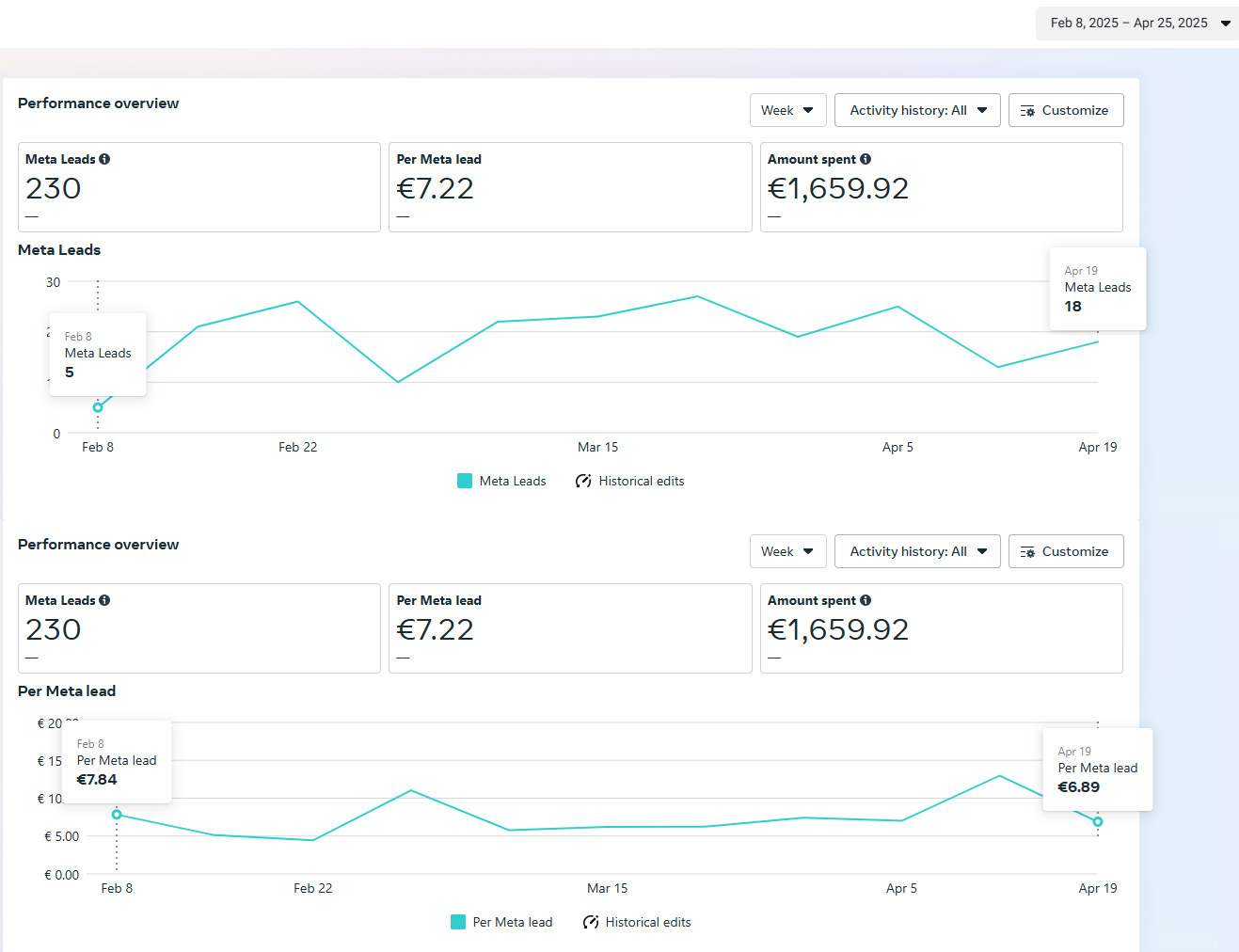The height and width of the screenshot is (952, 1239).
Task: Click Meta Leads info icon in Per Meta lead chart section
Action: point(104,600)
